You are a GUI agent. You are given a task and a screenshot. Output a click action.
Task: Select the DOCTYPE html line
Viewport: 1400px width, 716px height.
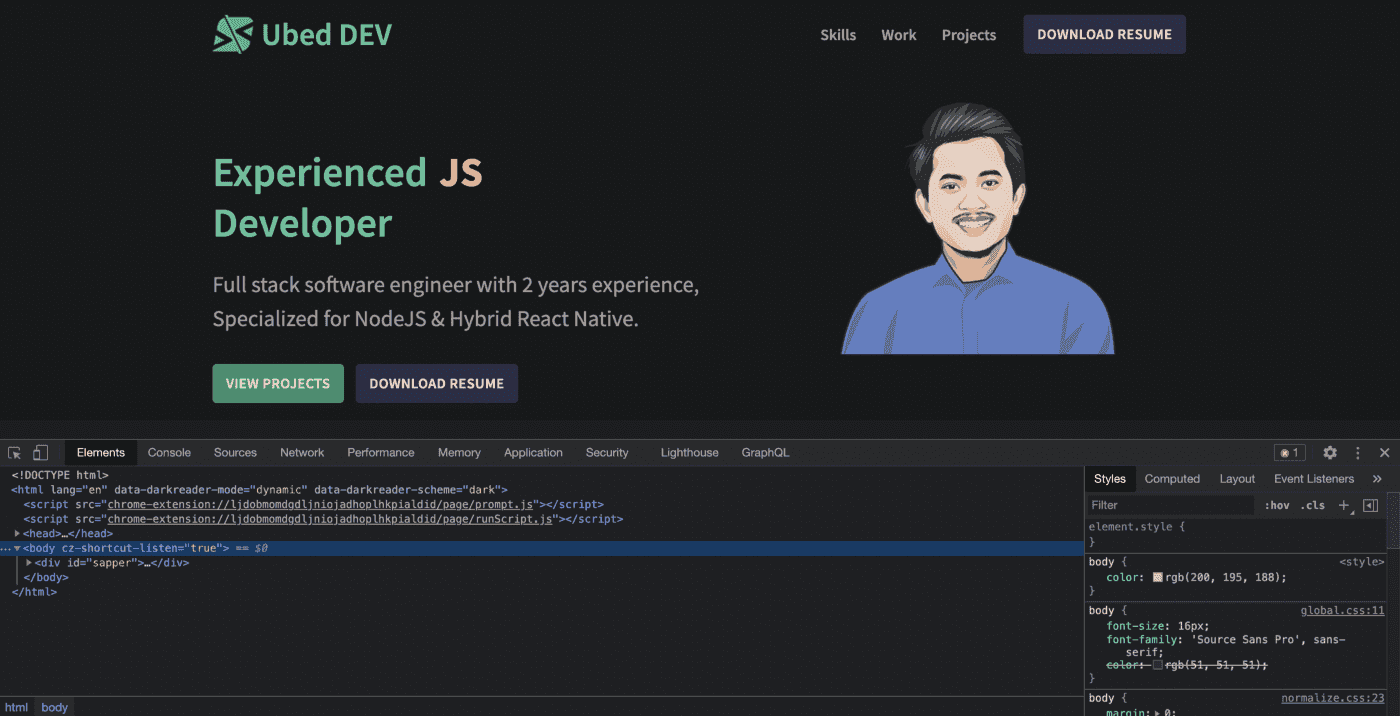click(60, 475)
